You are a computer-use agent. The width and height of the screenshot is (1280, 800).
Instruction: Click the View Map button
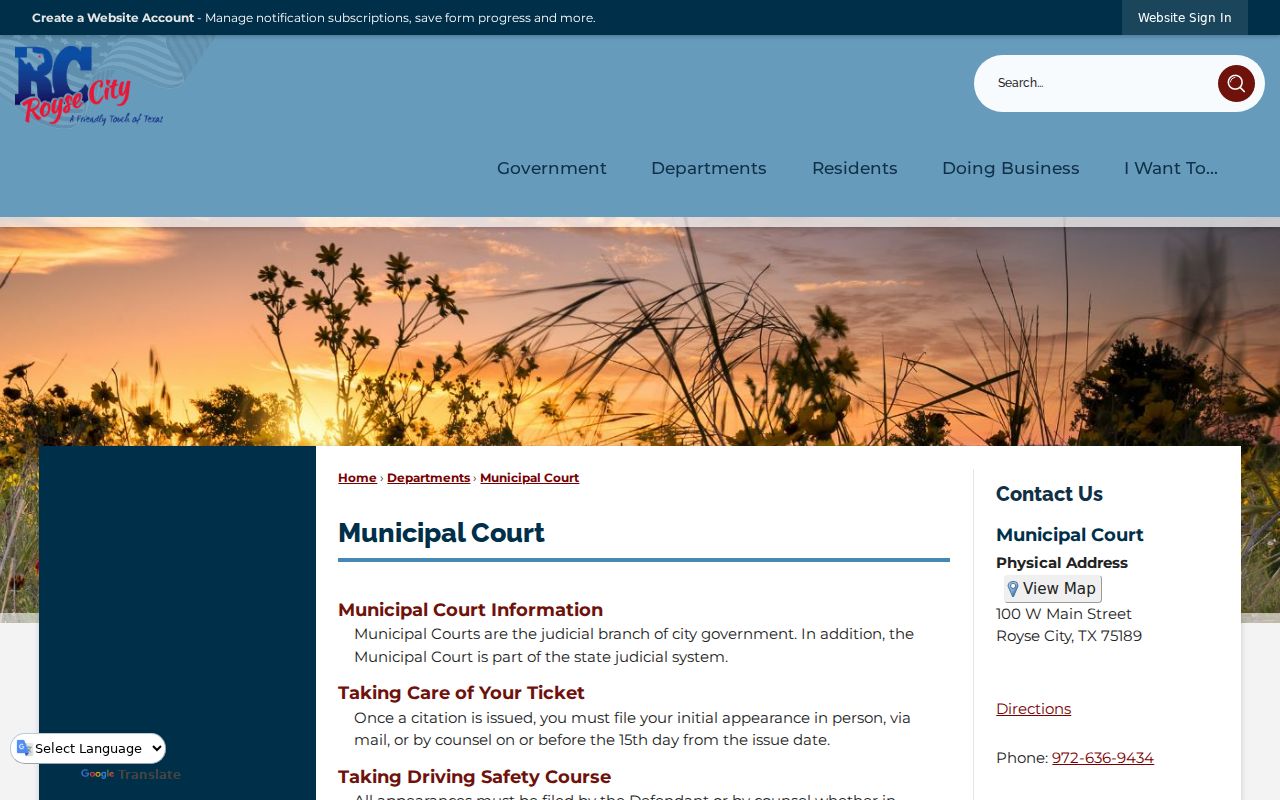(1053, 589)
